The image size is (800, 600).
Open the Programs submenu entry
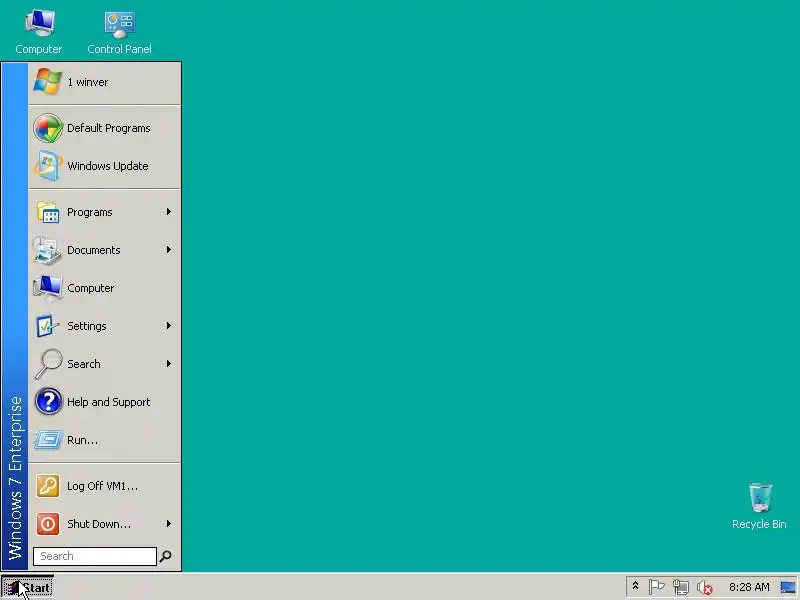[x=105, y=212]
